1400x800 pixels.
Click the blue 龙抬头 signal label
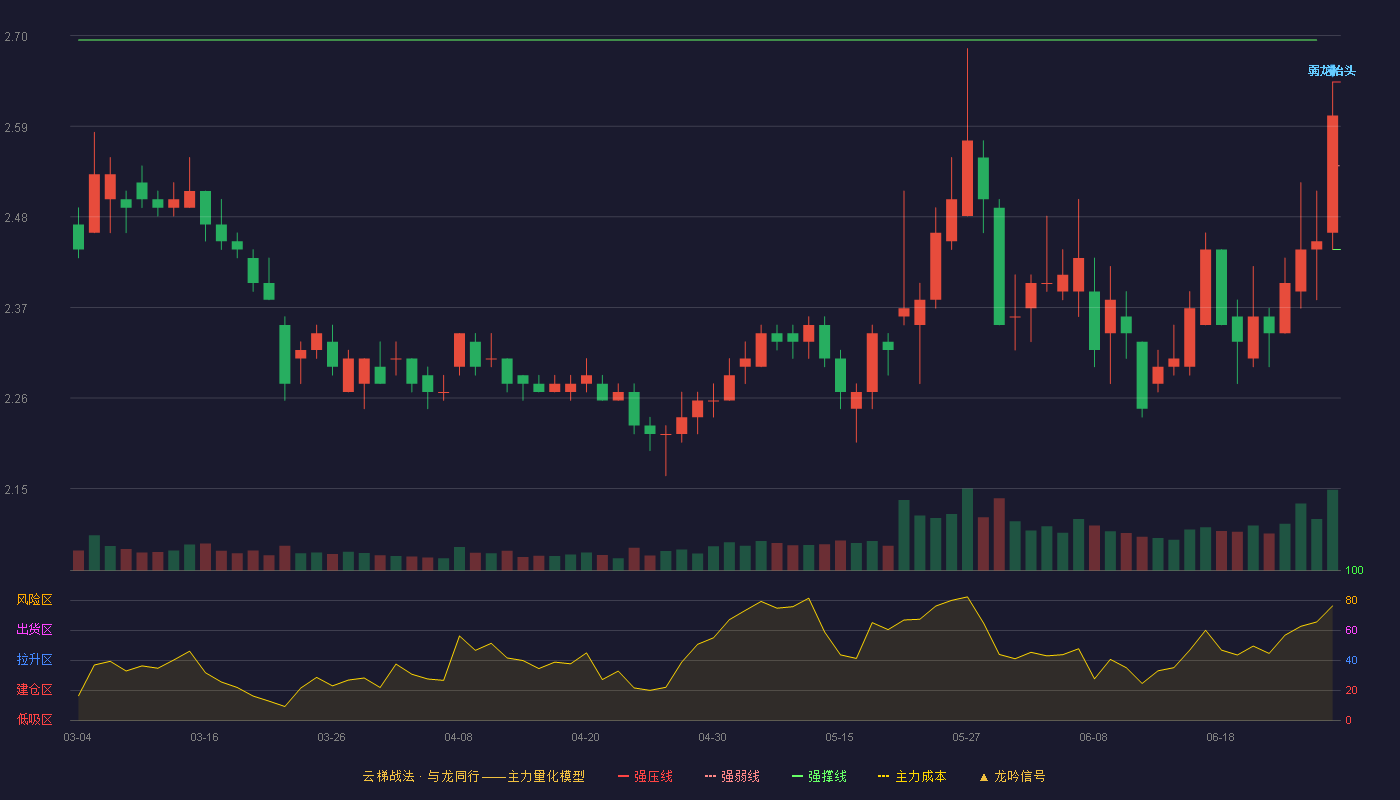(1332, 70)
